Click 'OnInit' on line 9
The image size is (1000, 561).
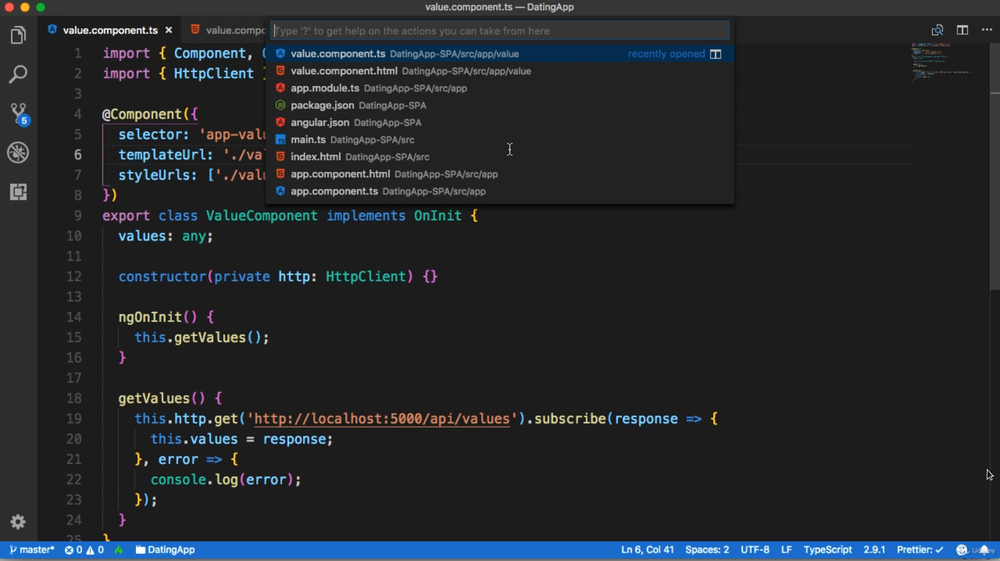438,215
